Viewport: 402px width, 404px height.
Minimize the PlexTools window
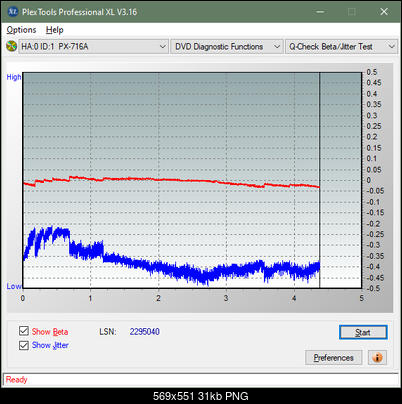[x=320, y=12]
